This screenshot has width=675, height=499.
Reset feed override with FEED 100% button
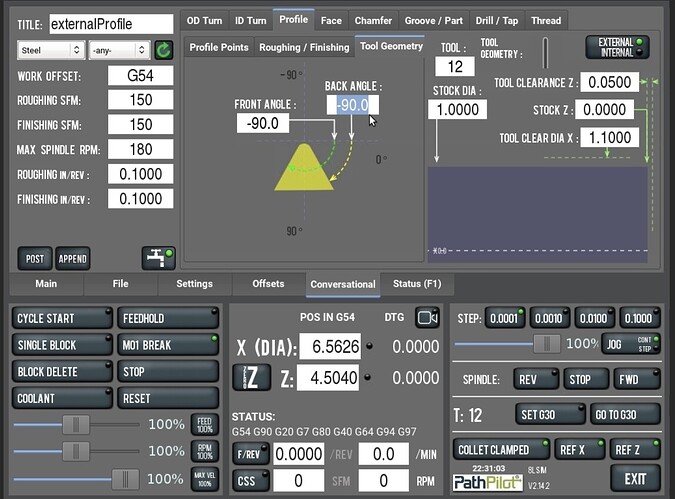[x=204, y=425]
